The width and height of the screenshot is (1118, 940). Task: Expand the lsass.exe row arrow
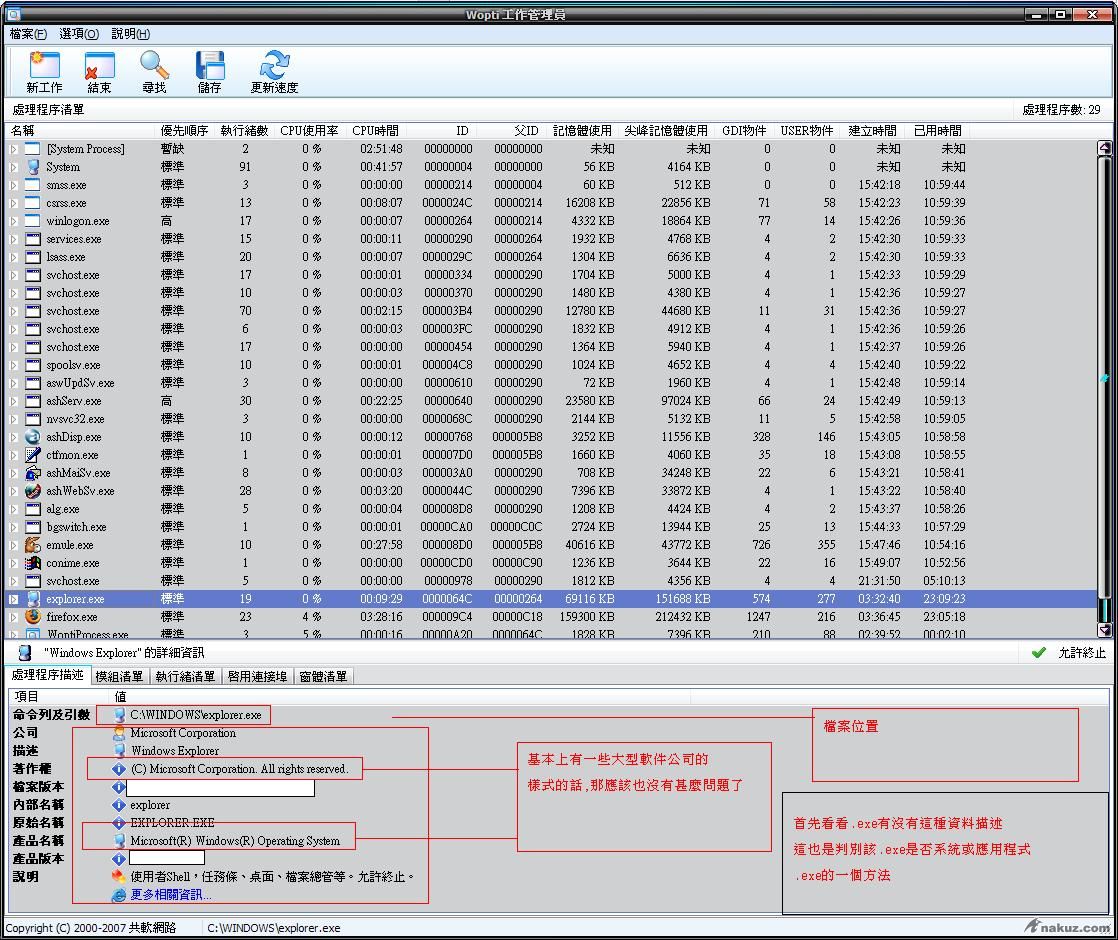click(x=14, y=257)
